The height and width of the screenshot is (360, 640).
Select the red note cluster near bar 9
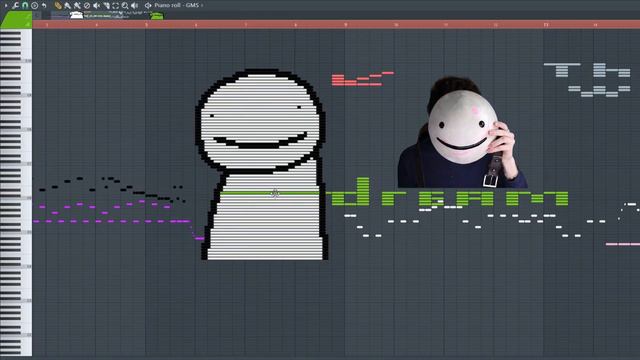click(362, 79)
